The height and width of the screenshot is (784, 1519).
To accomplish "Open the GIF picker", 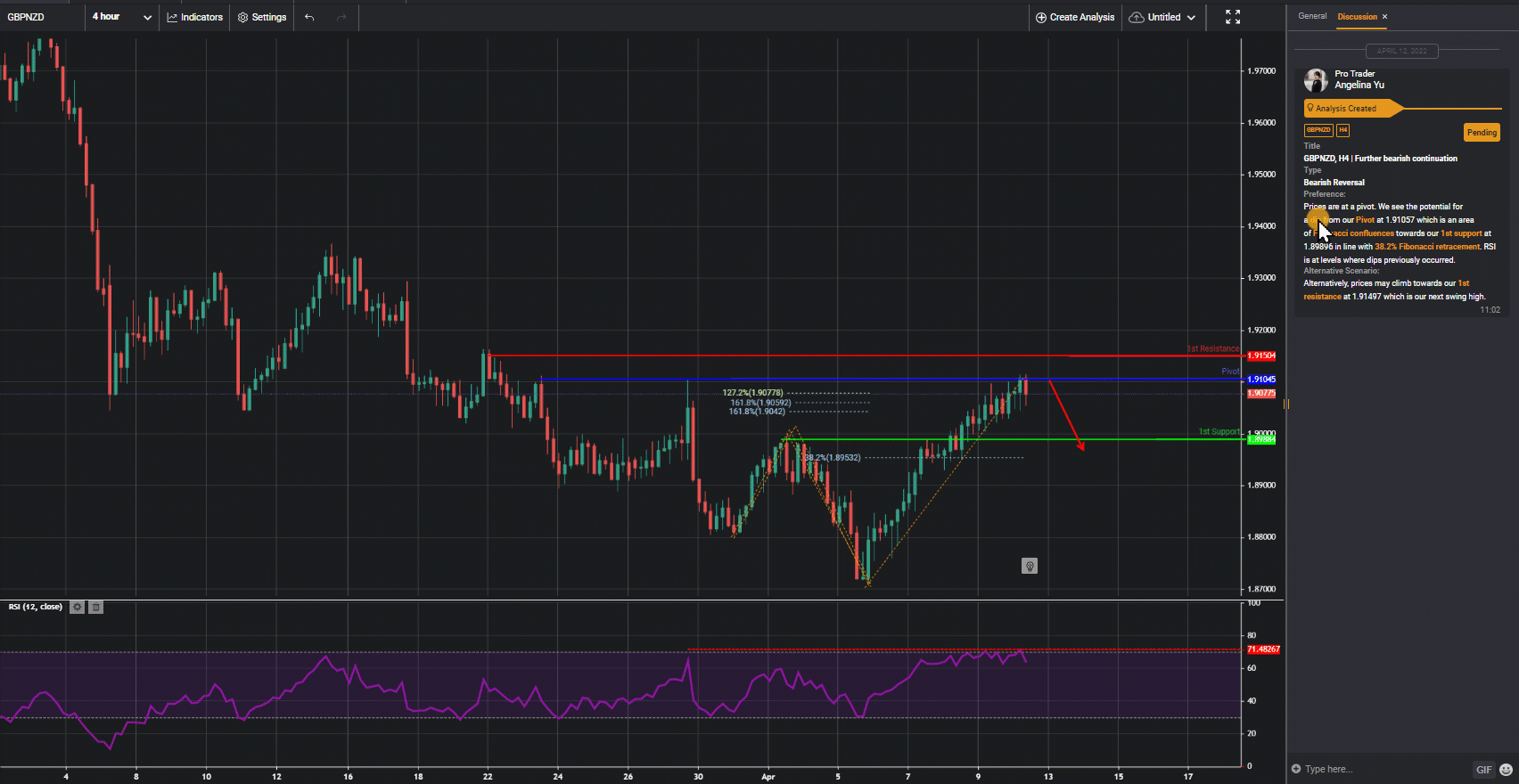I will 1483,770.
